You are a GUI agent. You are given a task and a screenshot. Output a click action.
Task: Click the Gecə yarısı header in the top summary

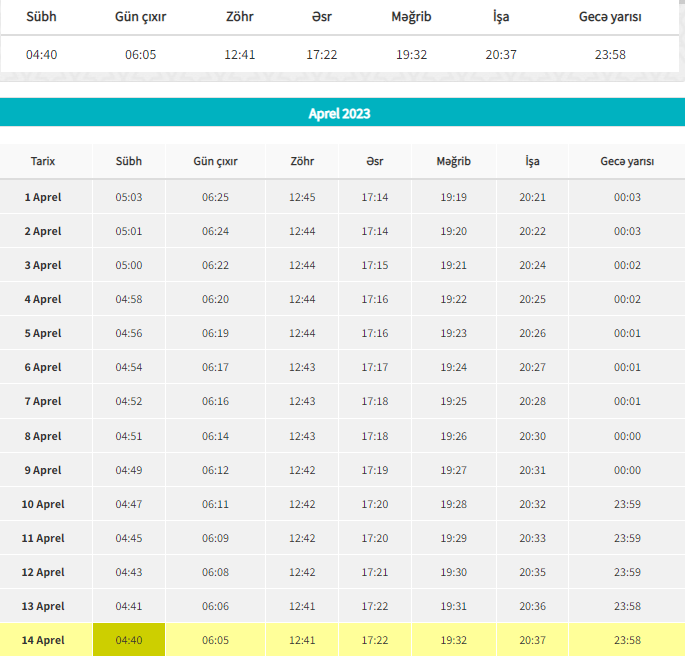[610, 17]
